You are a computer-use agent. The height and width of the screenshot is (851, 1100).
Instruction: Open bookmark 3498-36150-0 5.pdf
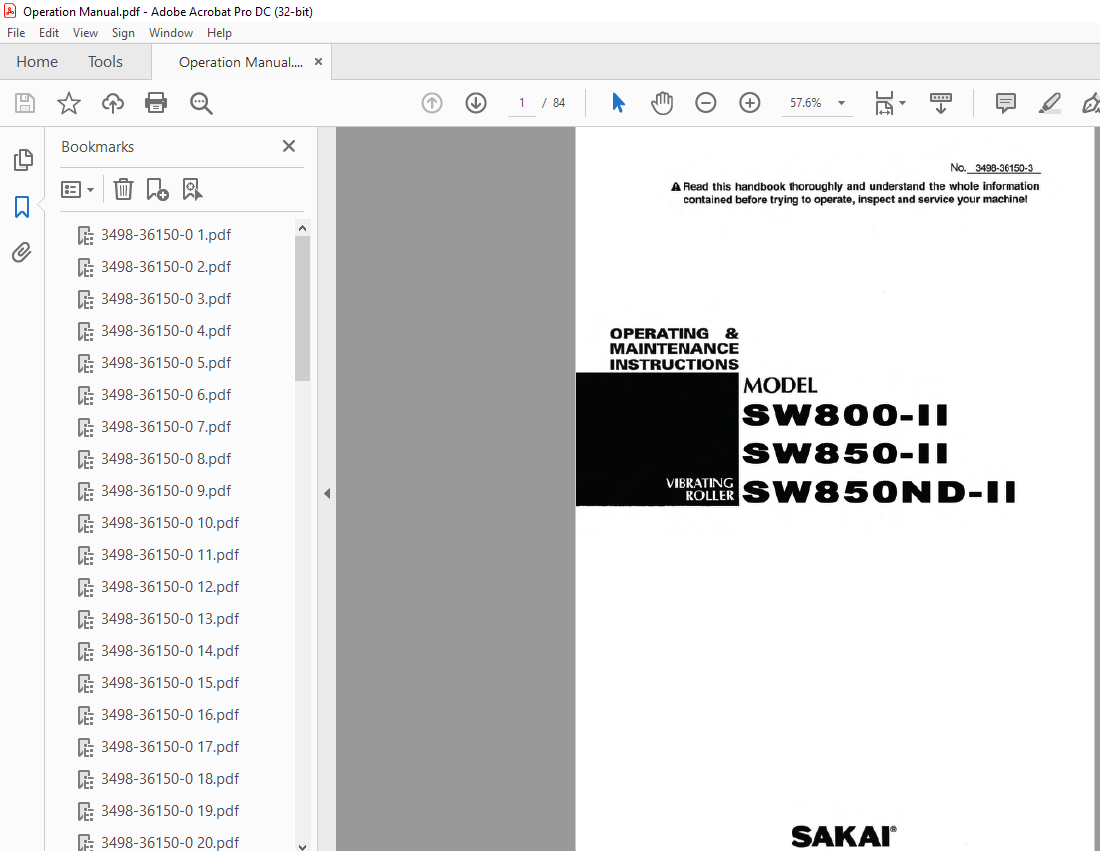(x=166, y=363)
